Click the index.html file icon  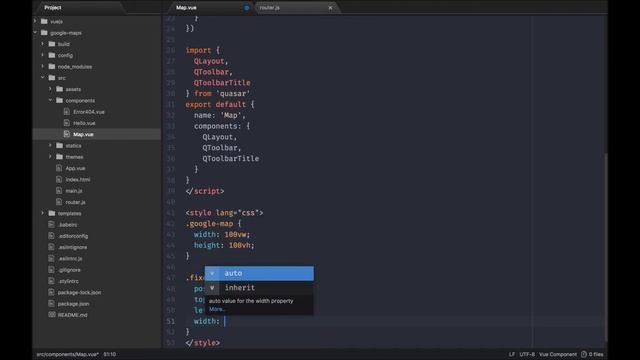pos(59,179)
